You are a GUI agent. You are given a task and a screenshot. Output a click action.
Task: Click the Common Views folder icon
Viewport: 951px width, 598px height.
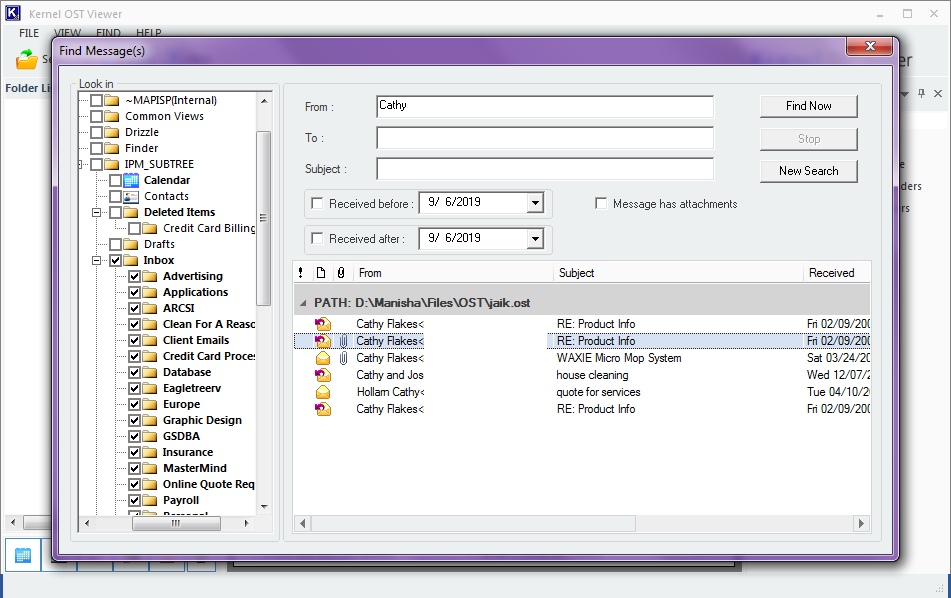[112, 116]
